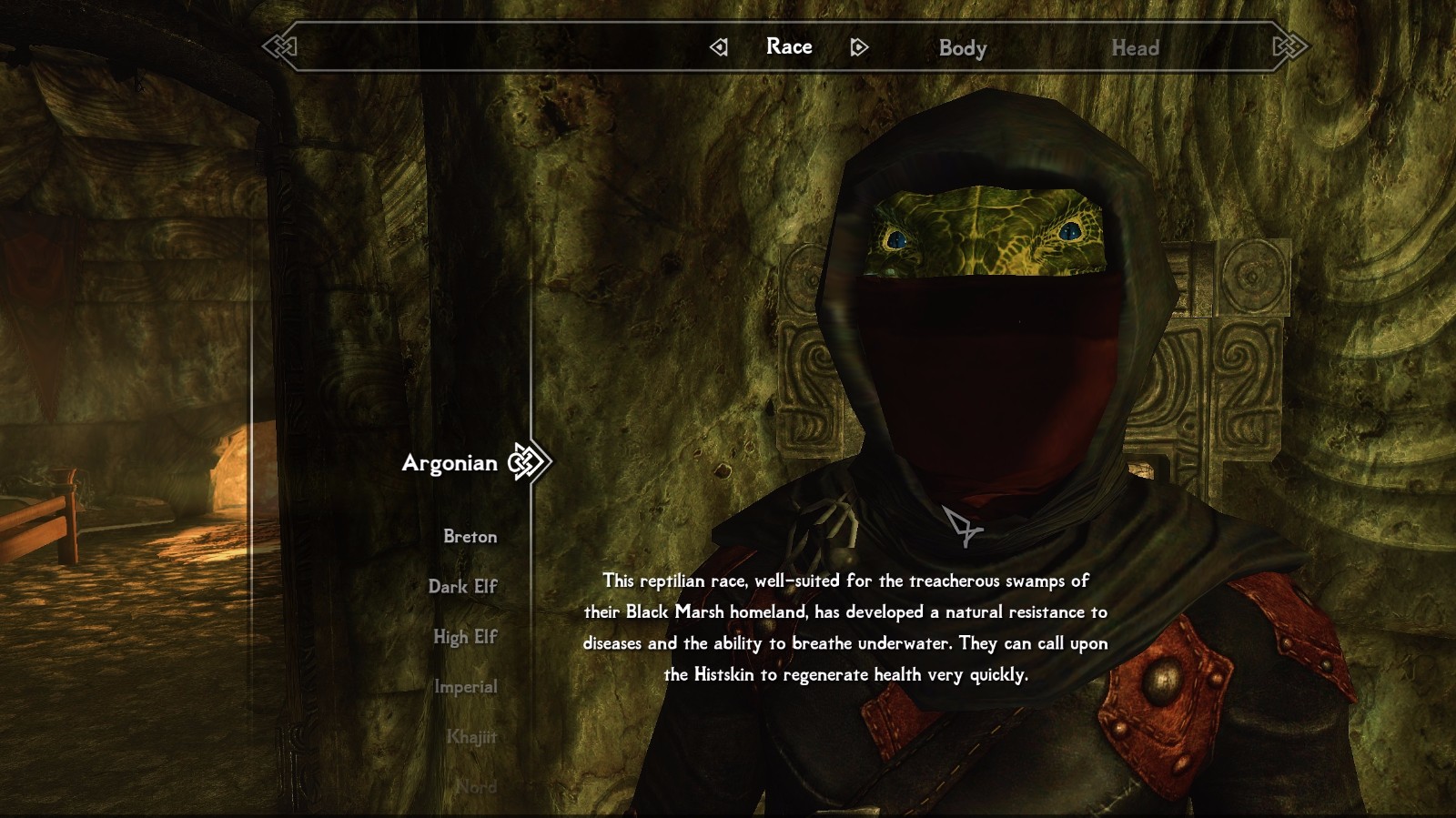
Task: Click the left arrow beside Race
Action: [x=719, y=47]
